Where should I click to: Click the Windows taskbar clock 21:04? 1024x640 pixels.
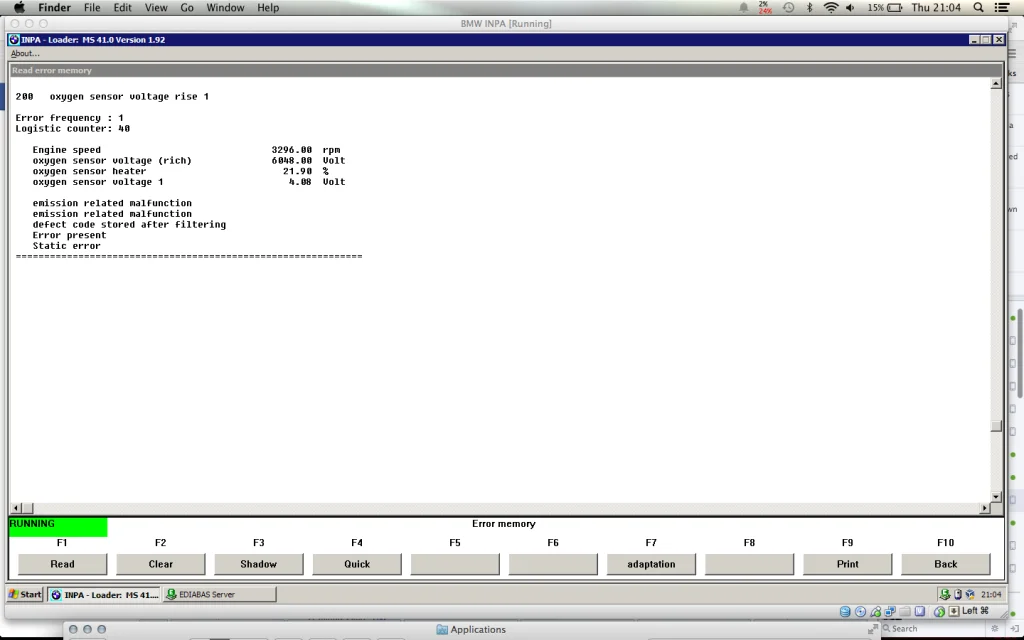coord(991,594)
